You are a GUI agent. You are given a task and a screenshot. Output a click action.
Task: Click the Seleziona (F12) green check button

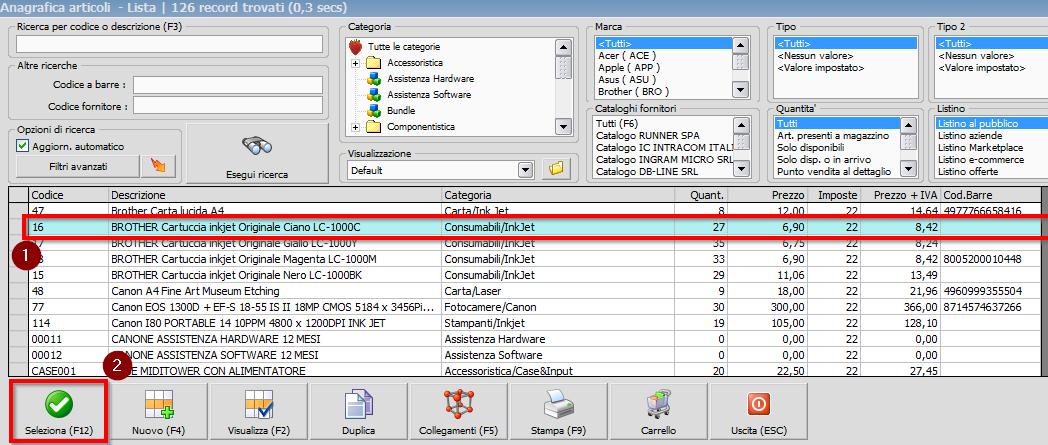pos(57,412)
